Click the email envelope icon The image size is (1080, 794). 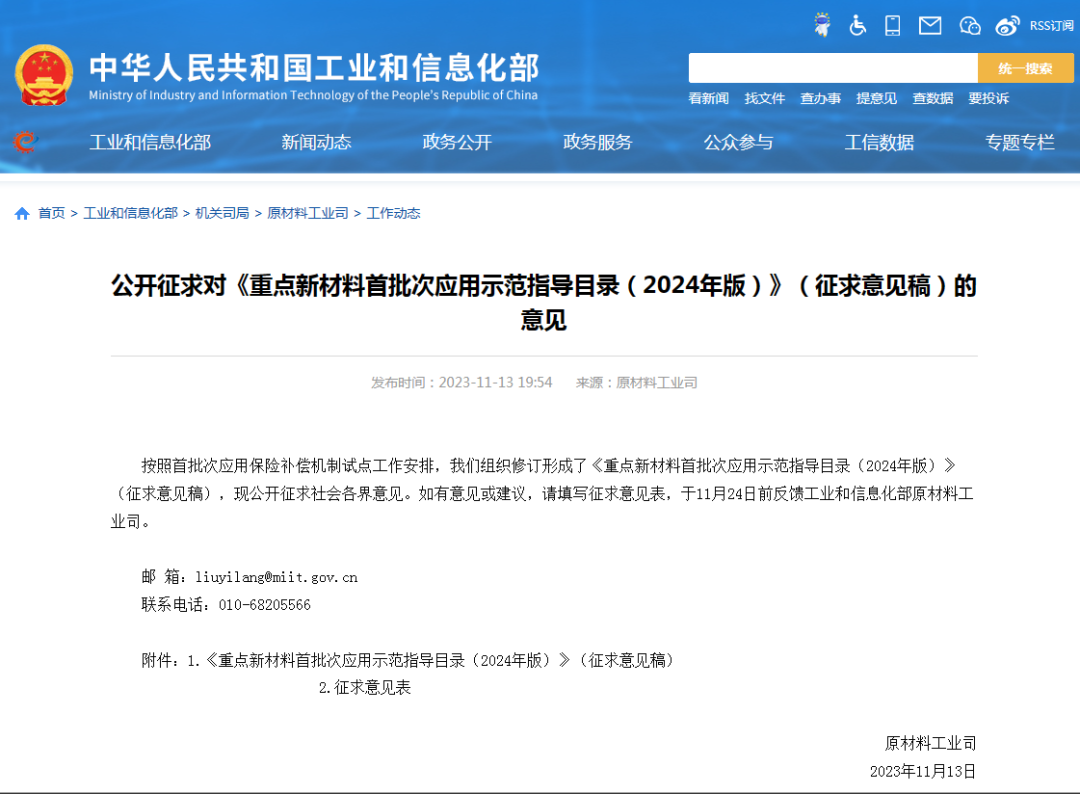929,25
